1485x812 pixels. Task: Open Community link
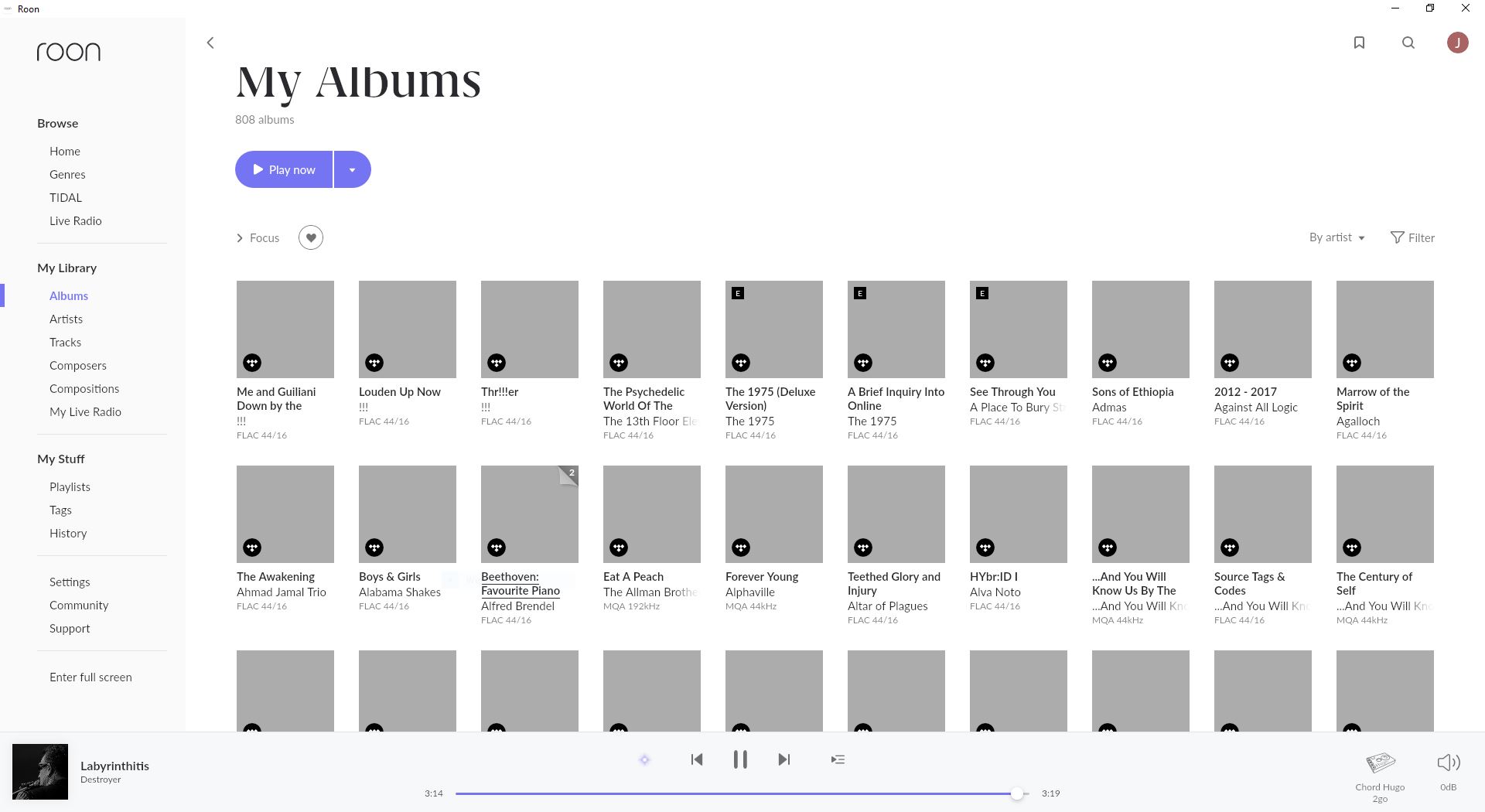[x=79, y=605]
